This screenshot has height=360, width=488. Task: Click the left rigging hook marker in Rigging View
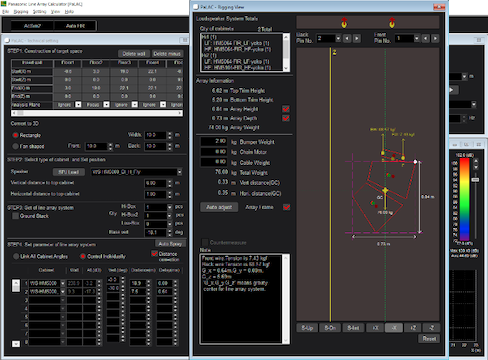tap(344, 23)
